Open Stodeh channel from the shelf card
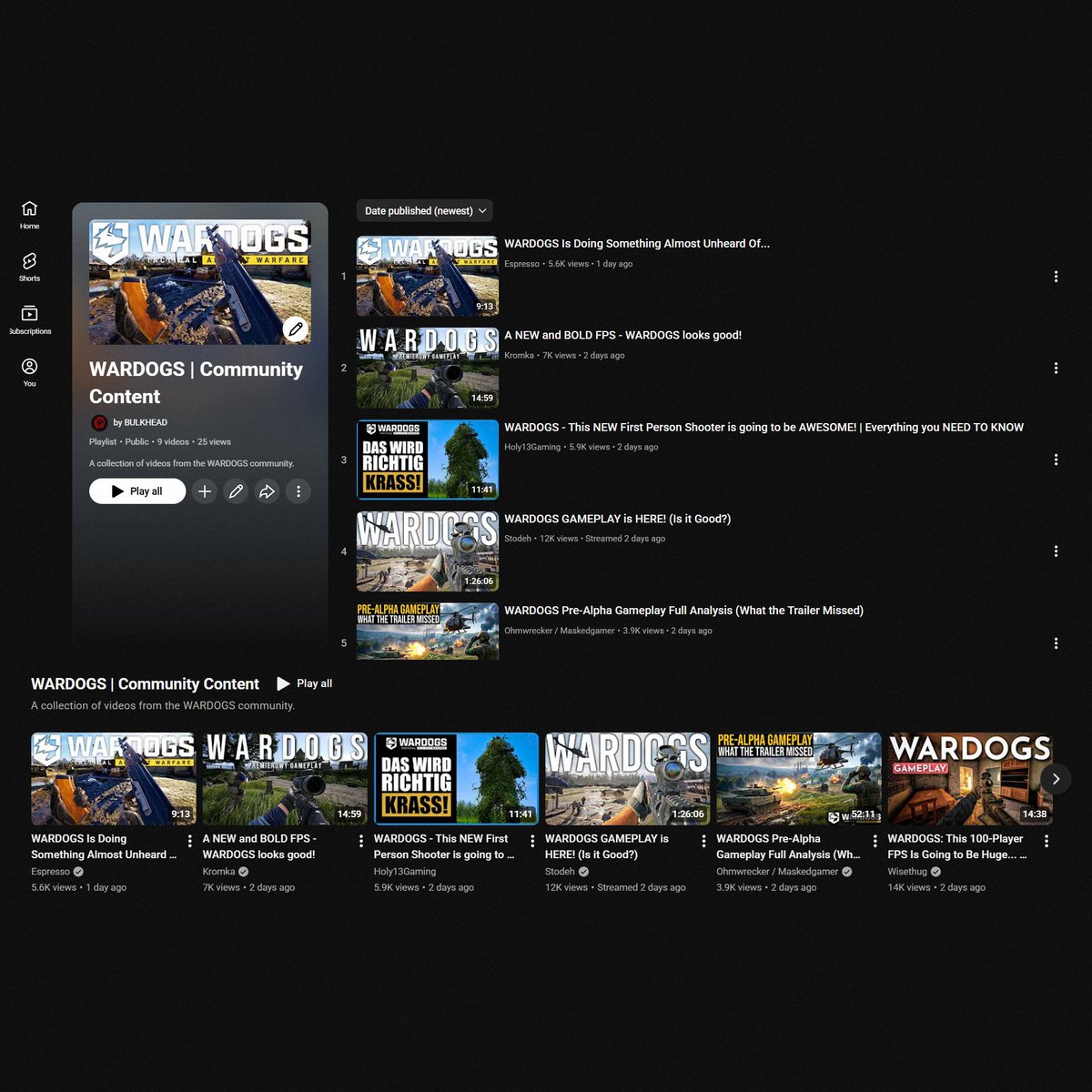 pyautogui.click(x=560, y=872)
